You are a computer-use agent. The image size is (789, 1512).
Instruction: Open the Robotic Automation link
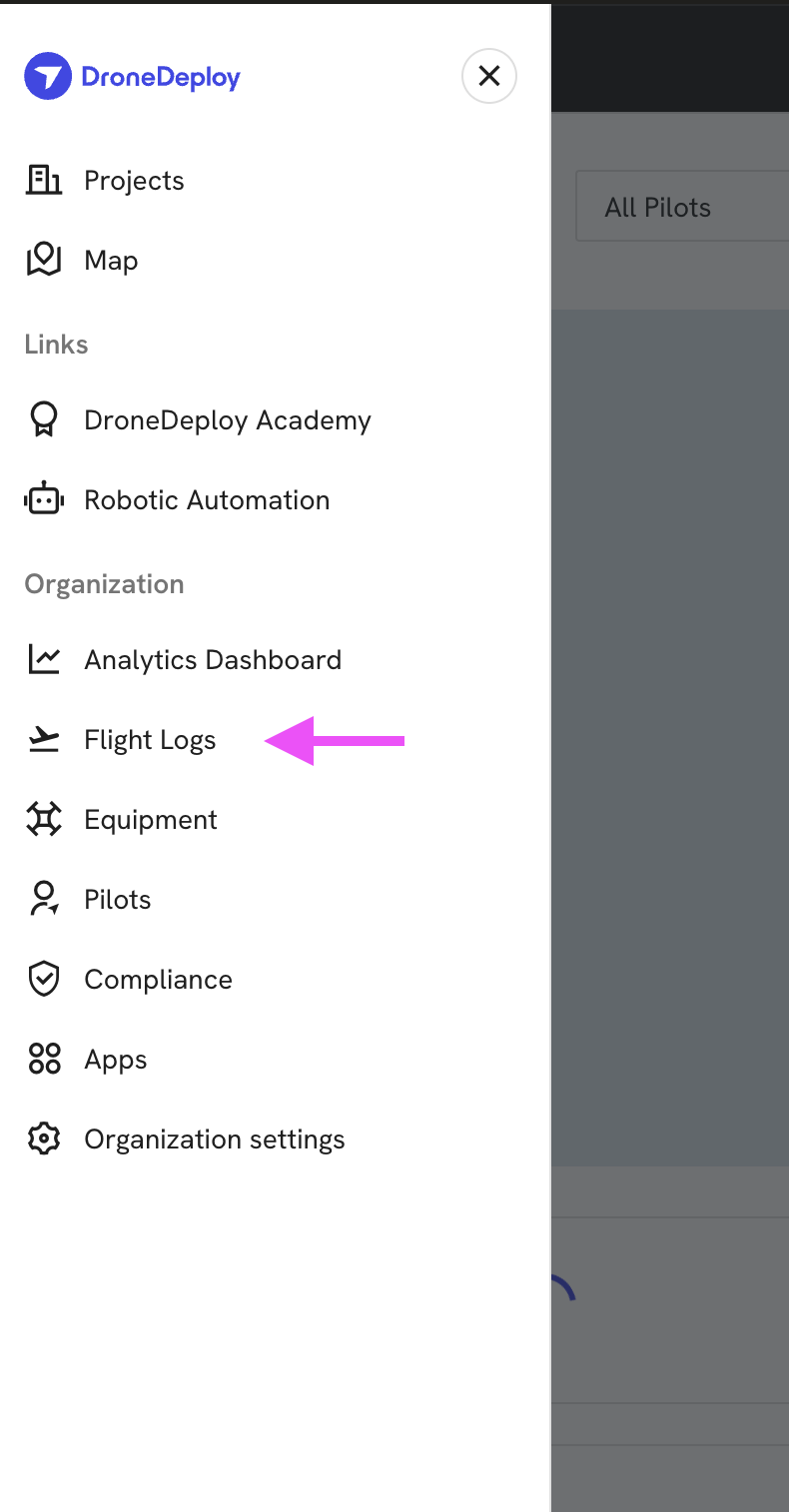pos(207,500)
